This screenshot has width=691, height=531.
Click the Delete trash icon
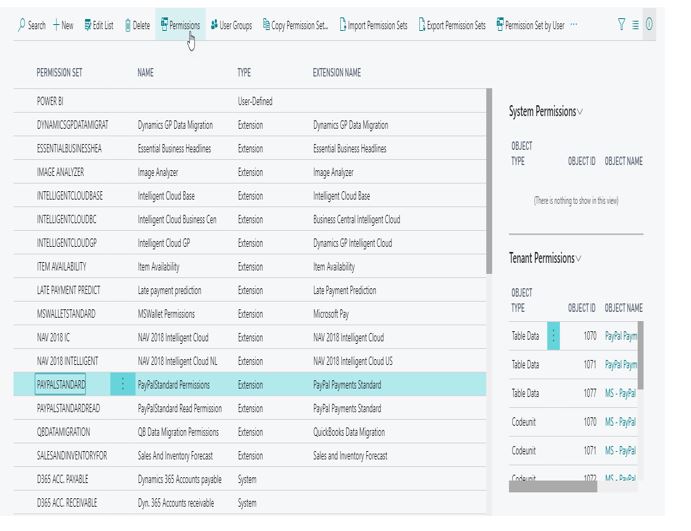(x=128, y=25)
